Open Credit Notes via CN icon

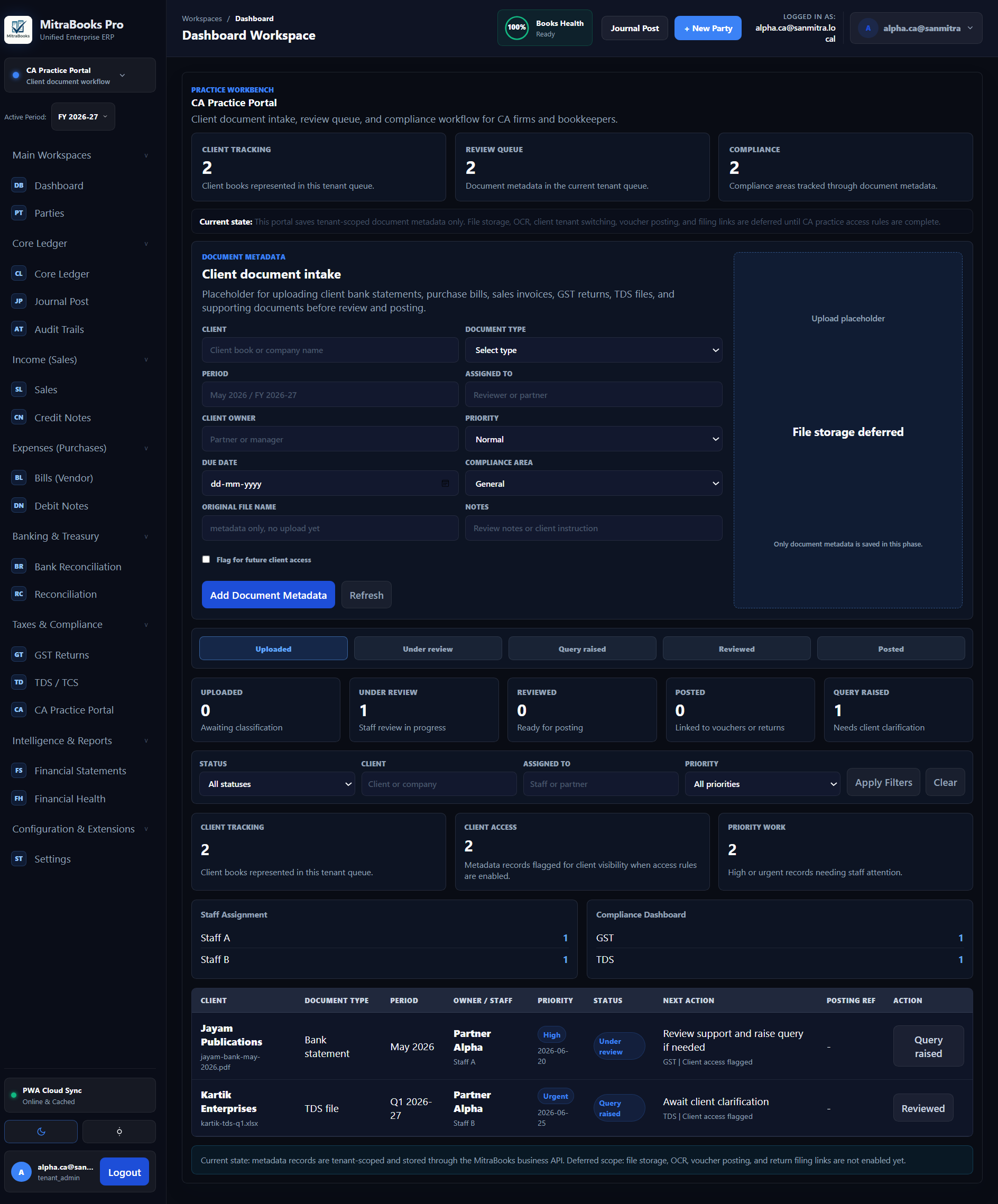click(19, 418)
